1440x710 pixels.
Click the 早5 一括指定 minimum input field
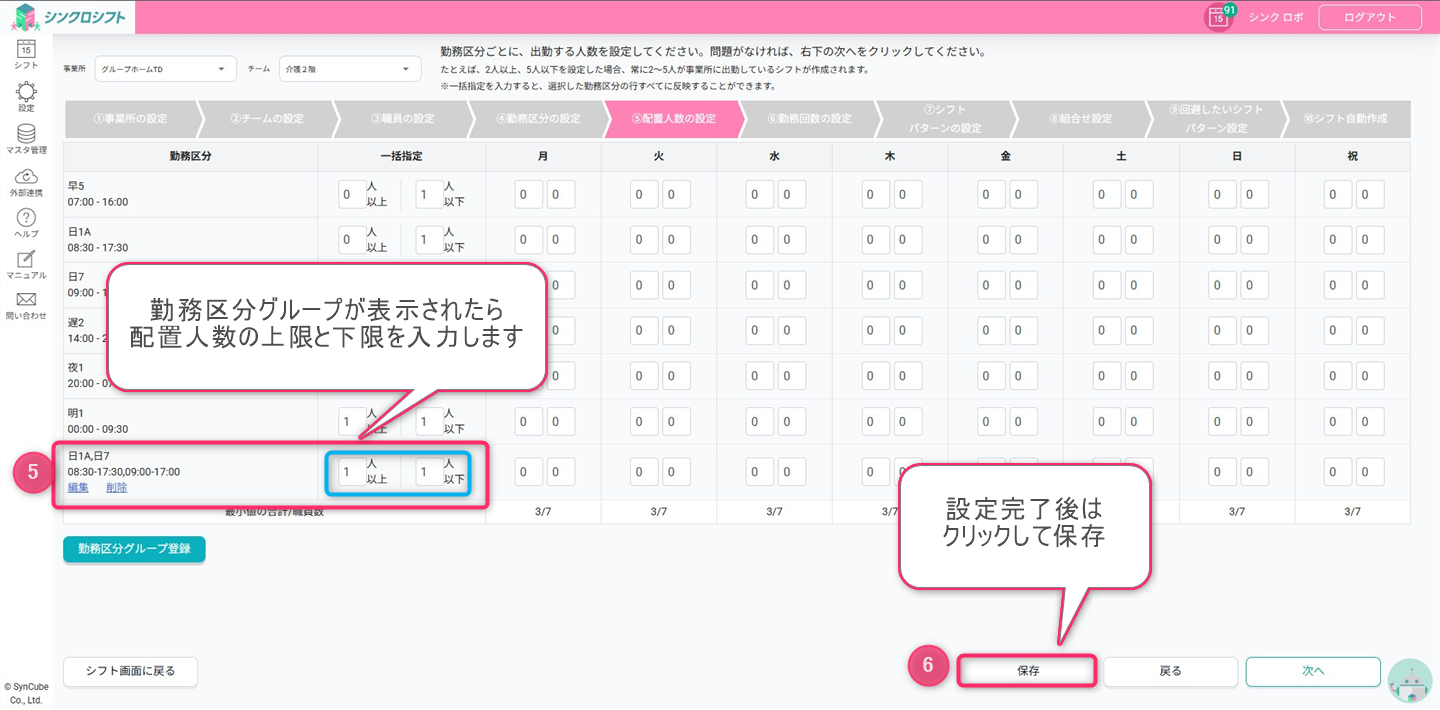click(351, 195)
